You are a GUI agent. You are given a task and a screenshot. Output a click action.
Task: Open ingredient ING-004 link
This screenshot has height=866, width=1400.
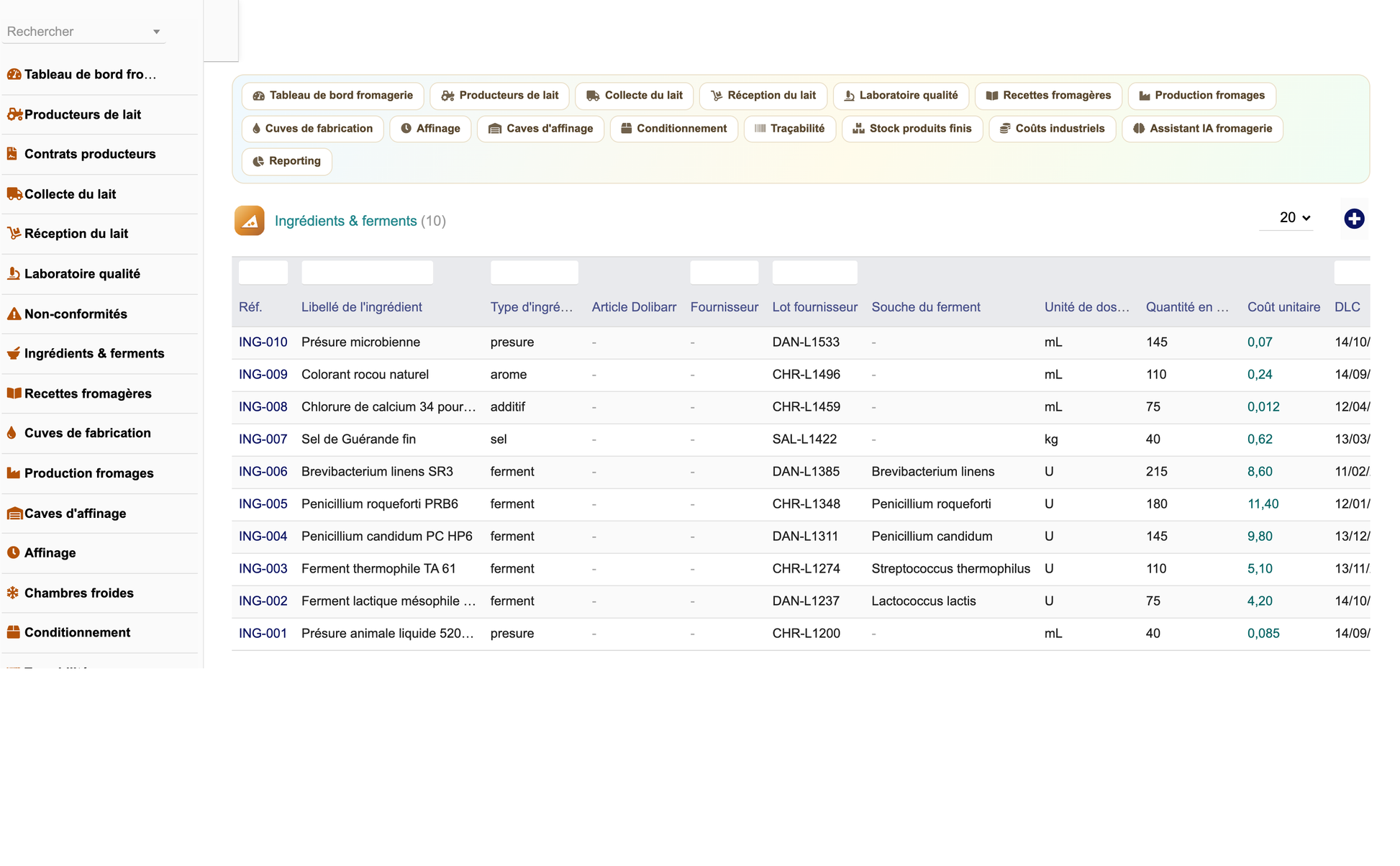(x=263, y=537)
